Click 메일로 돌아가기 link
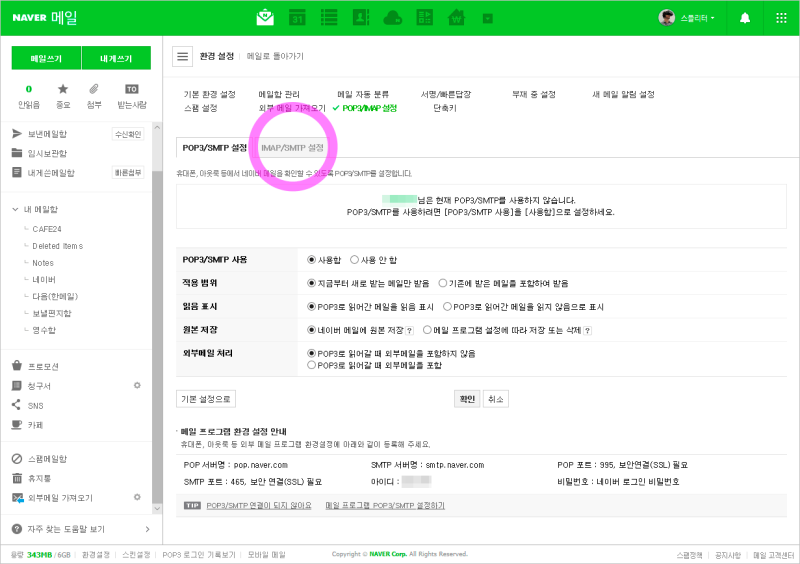The height and width of the screenshot is (564, 800). coord(275,56)
